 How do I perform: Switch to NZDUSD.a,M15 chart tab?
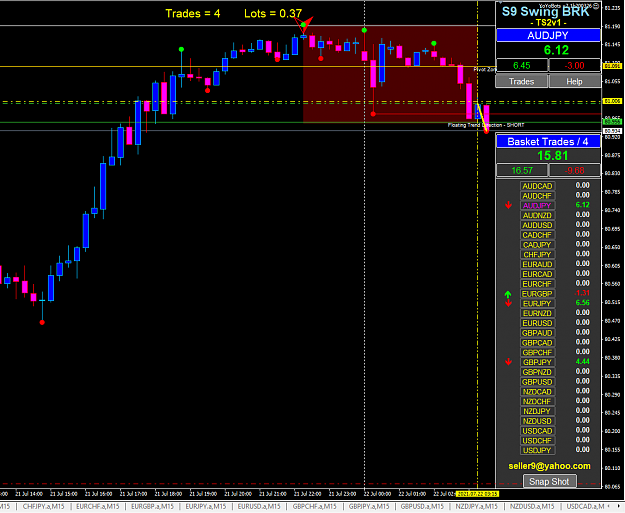click(x=532, y=507)
